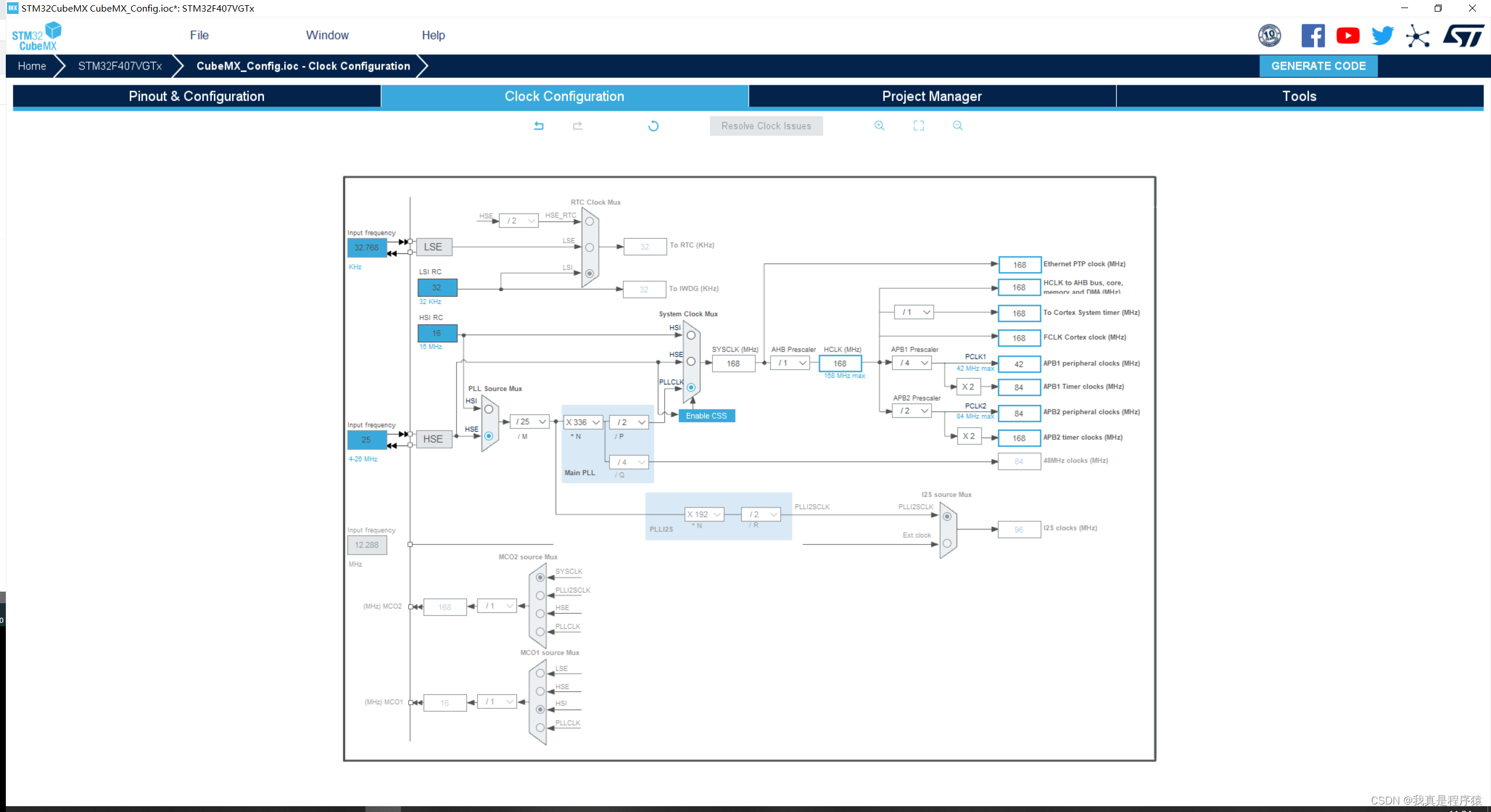The width and height of the screenshot is (1491, 812).
Task: Open the Twitter link icon
Action: tap(1383, 35)
